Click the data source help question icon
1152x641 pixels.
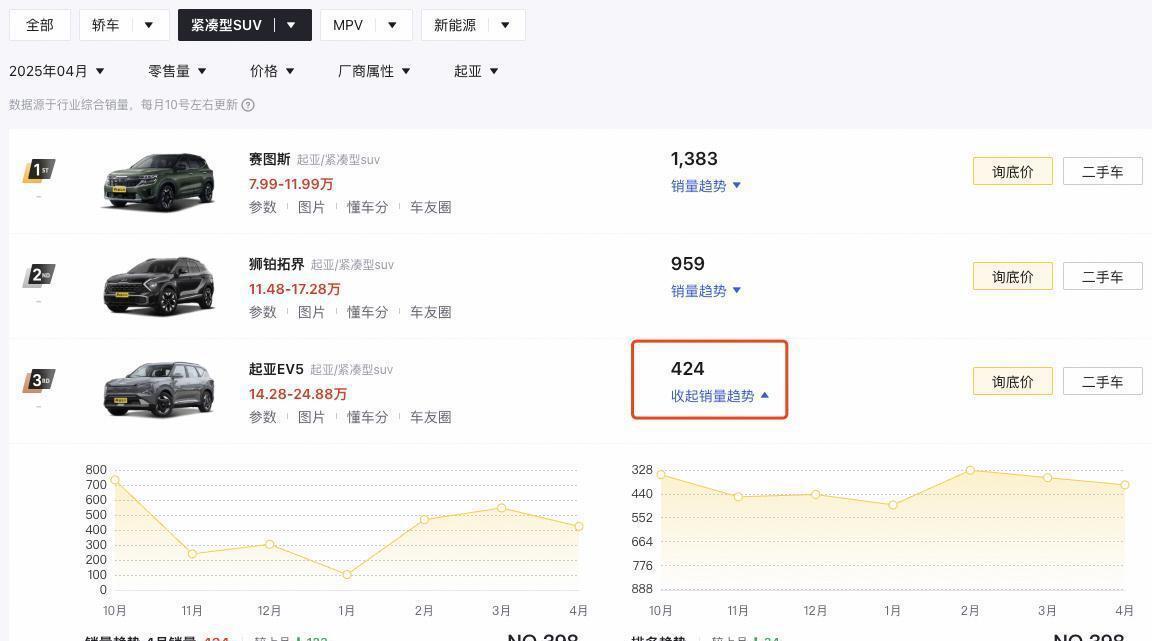248,105
